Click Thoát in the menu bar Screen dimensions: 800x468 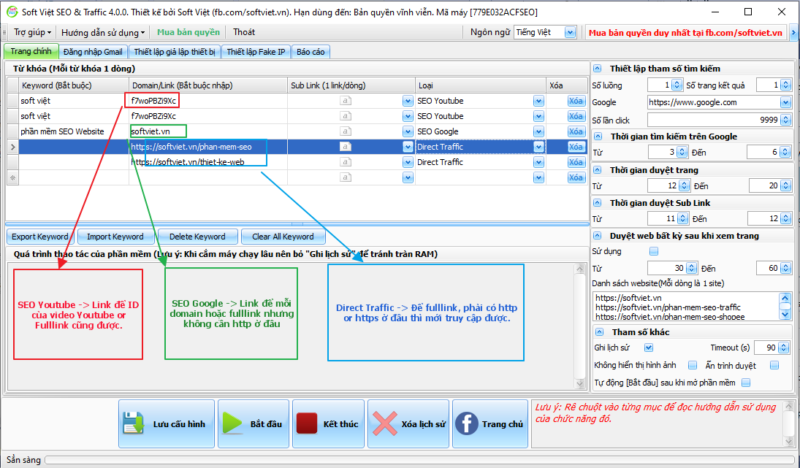tap(244, 32)
